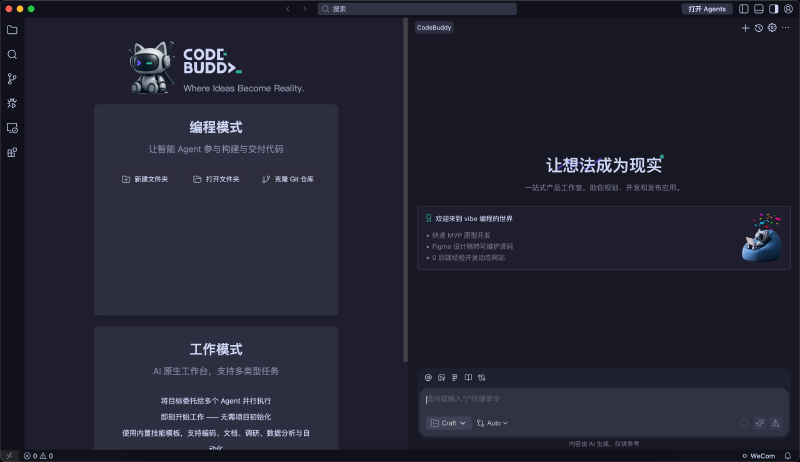
Task: Click the 编程模式 heading
Action: pos(216,127)
